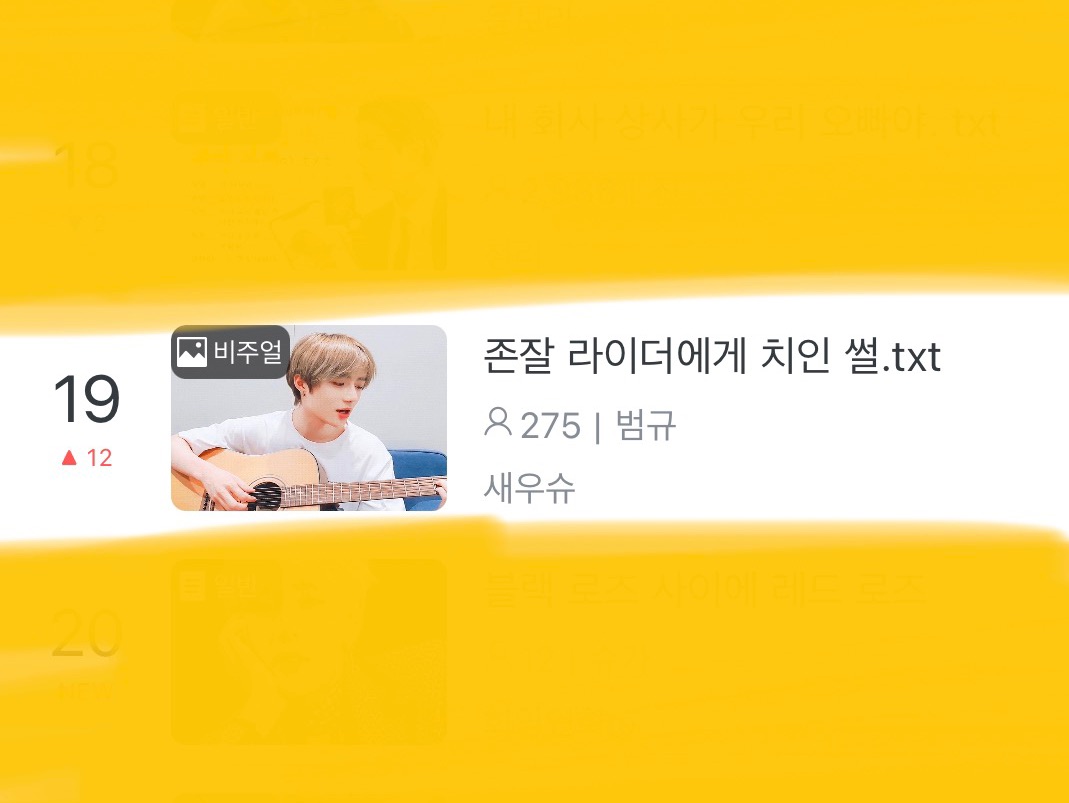Click the red rank change number 12
The height and width of the screenshot is (803, 1069).
(100, 457)
